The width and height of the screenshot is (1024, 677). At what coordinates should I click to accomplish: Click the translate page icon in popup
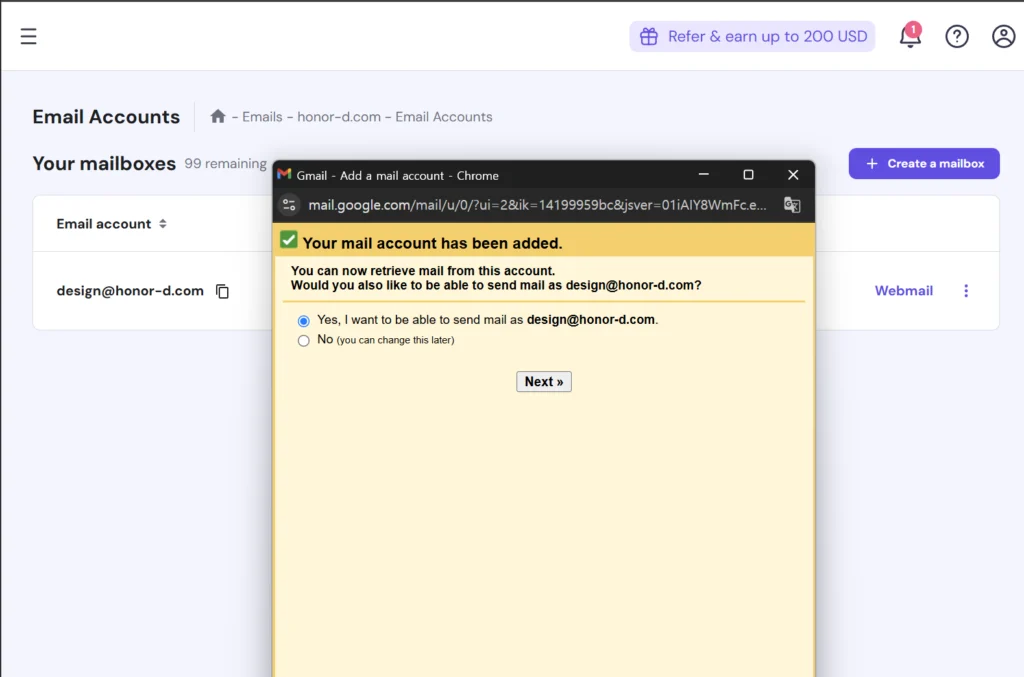(792, 205)
